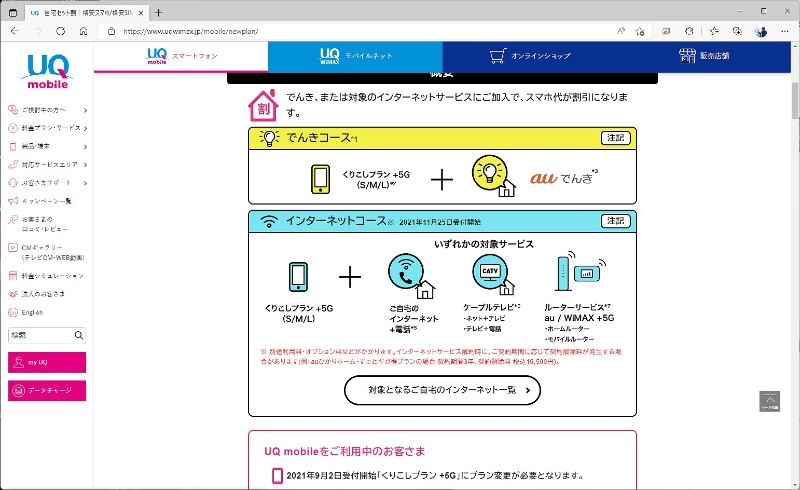
Task: Click the キャンペーン一覧 megaphone icon
Action: click(x=13, y=201)
